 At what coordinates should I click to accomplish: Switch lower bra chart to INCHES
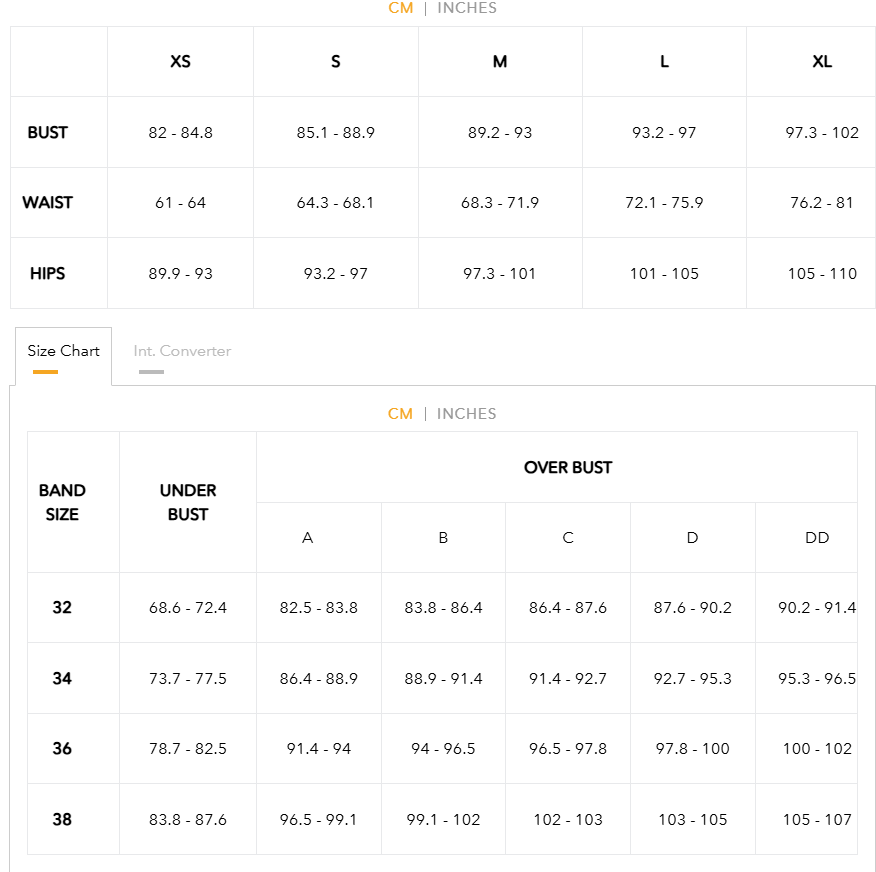point(466,414)
